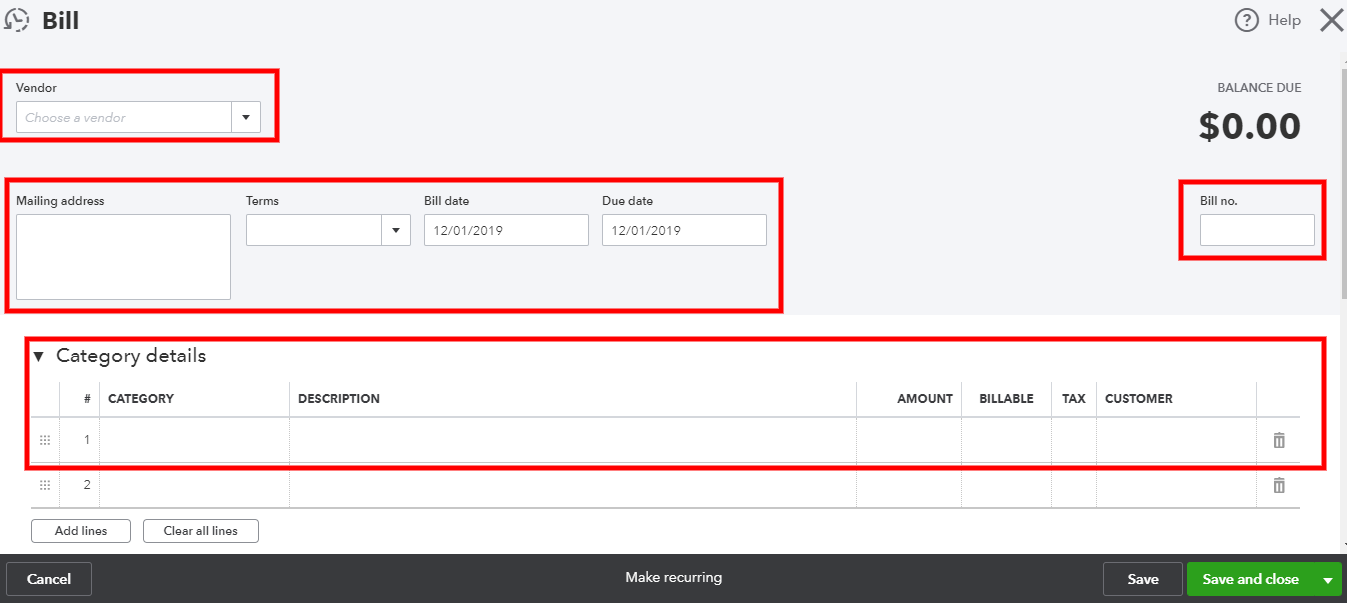Collapse the Category details section
The height and width of the screenshot is (603, 1347).
tap(37, 355)
